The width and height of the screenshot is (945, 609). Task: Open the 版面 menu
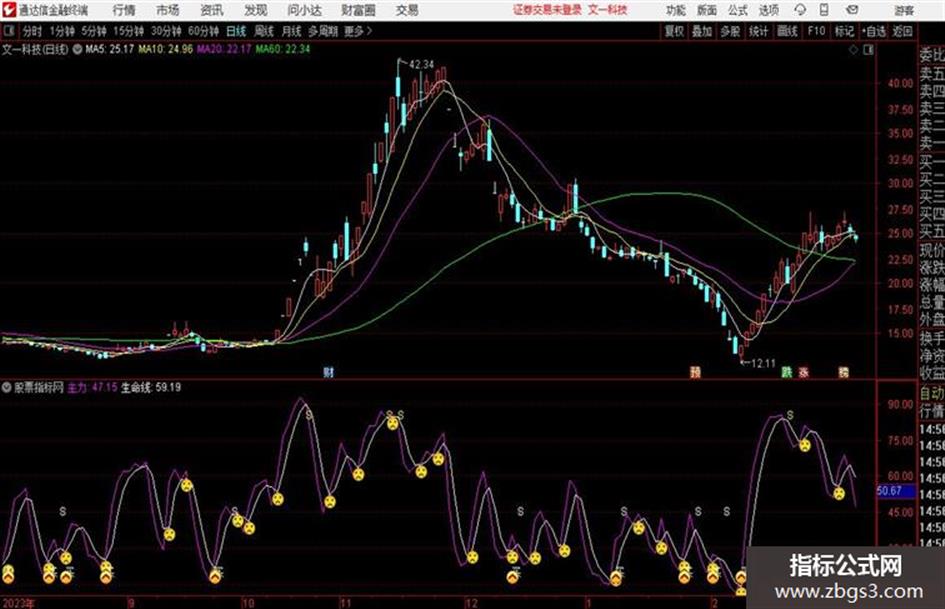pyautogui.click(x=707, y=10)
